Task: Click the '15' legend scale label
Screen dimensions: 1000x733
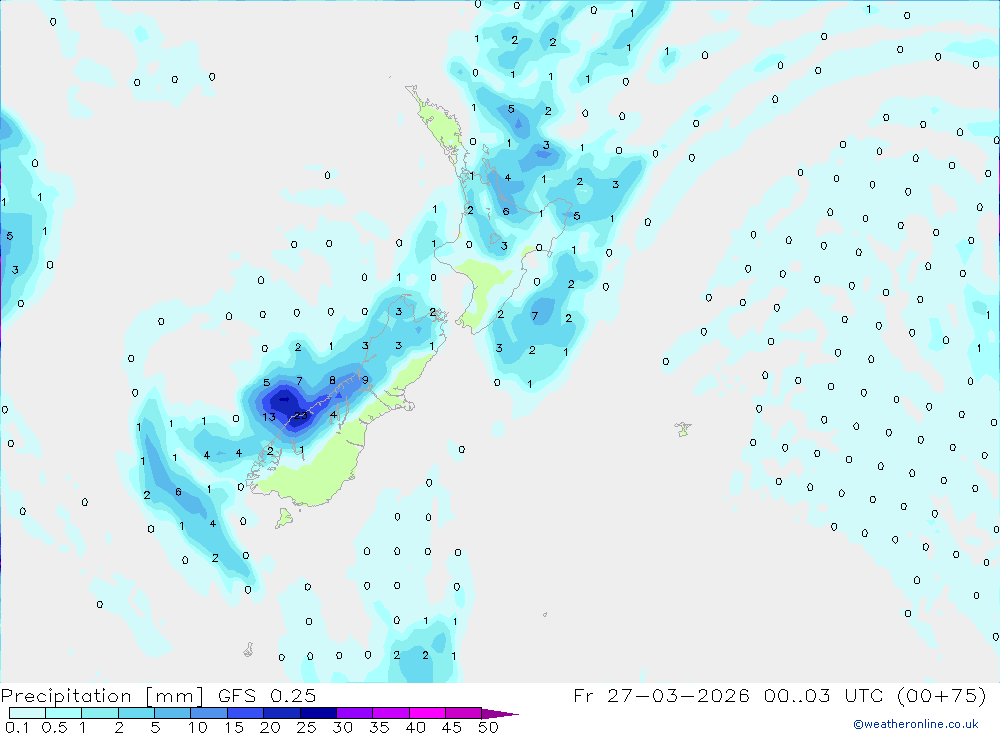Action: [x=234, y=727]
